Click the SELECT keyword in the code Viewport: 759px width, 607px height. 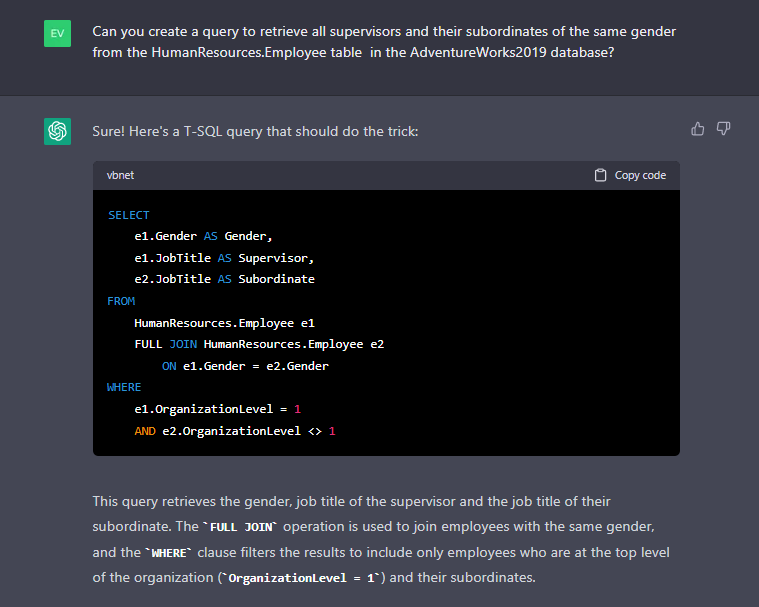tap(128, 215)
